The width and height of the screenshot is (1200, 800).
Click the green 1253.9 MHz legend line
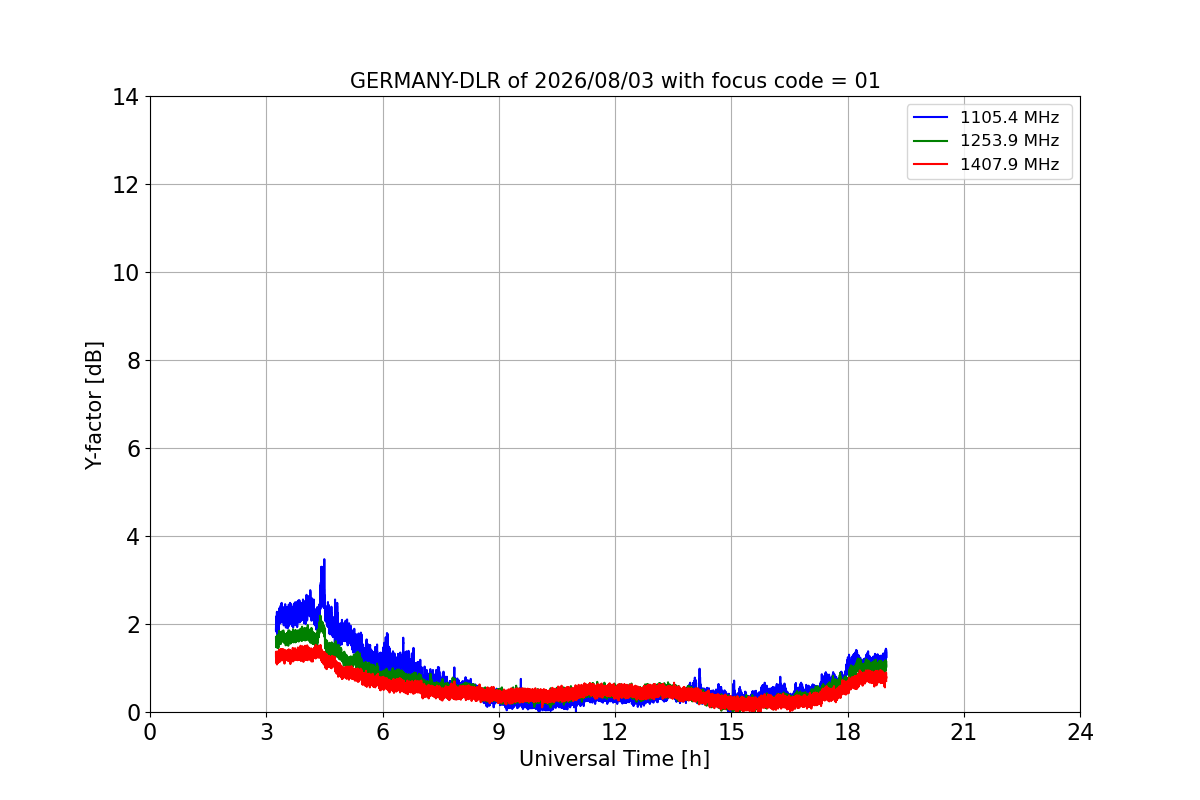[x=931, y=141]
